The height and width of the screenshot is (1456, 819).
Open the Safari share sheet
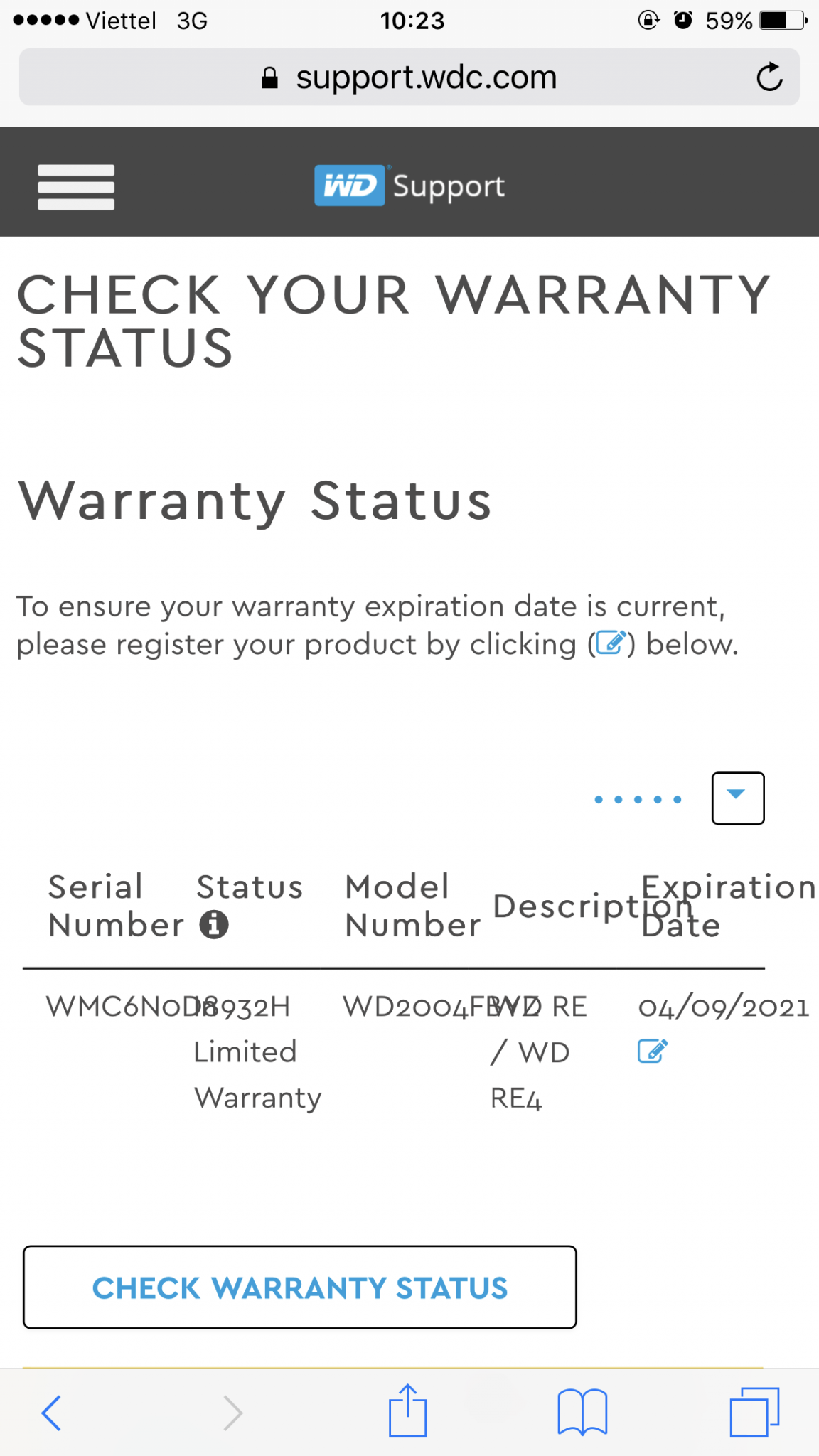pos(407,1410)
